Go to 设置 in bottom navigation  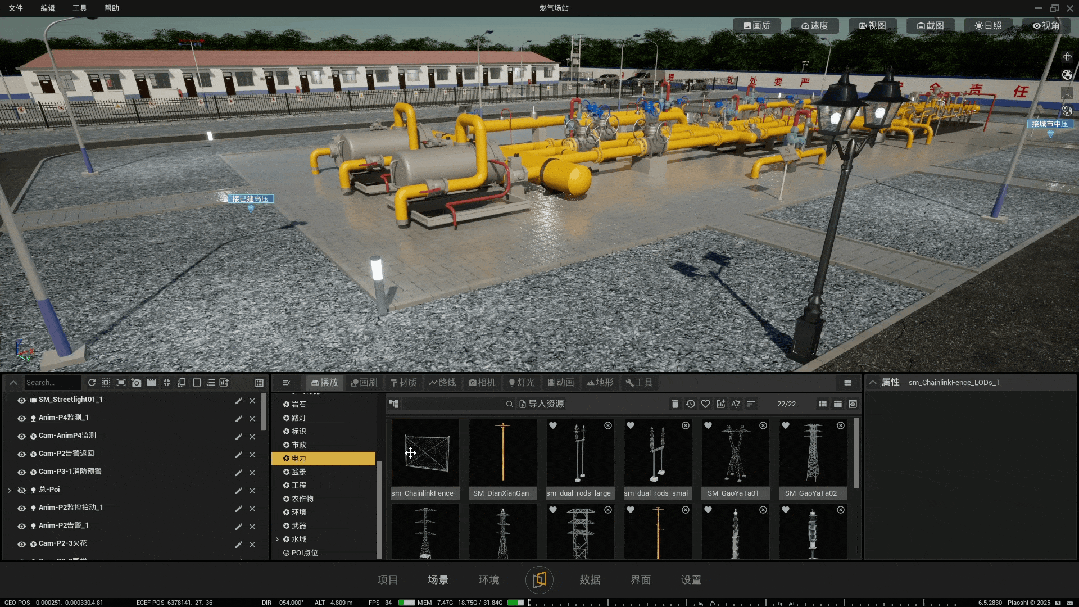pyautogui.click(x=692, y=580)
